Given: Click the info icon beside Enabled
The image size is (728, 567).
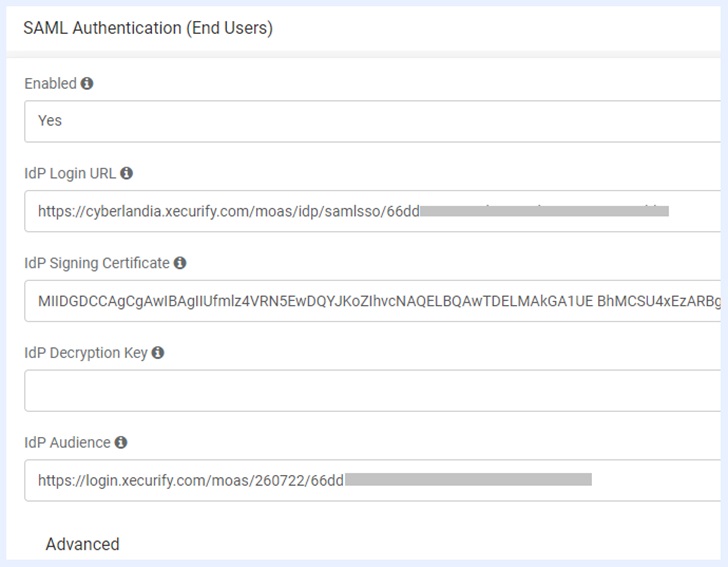Looking at the screenshot, I should coord(87,84).
